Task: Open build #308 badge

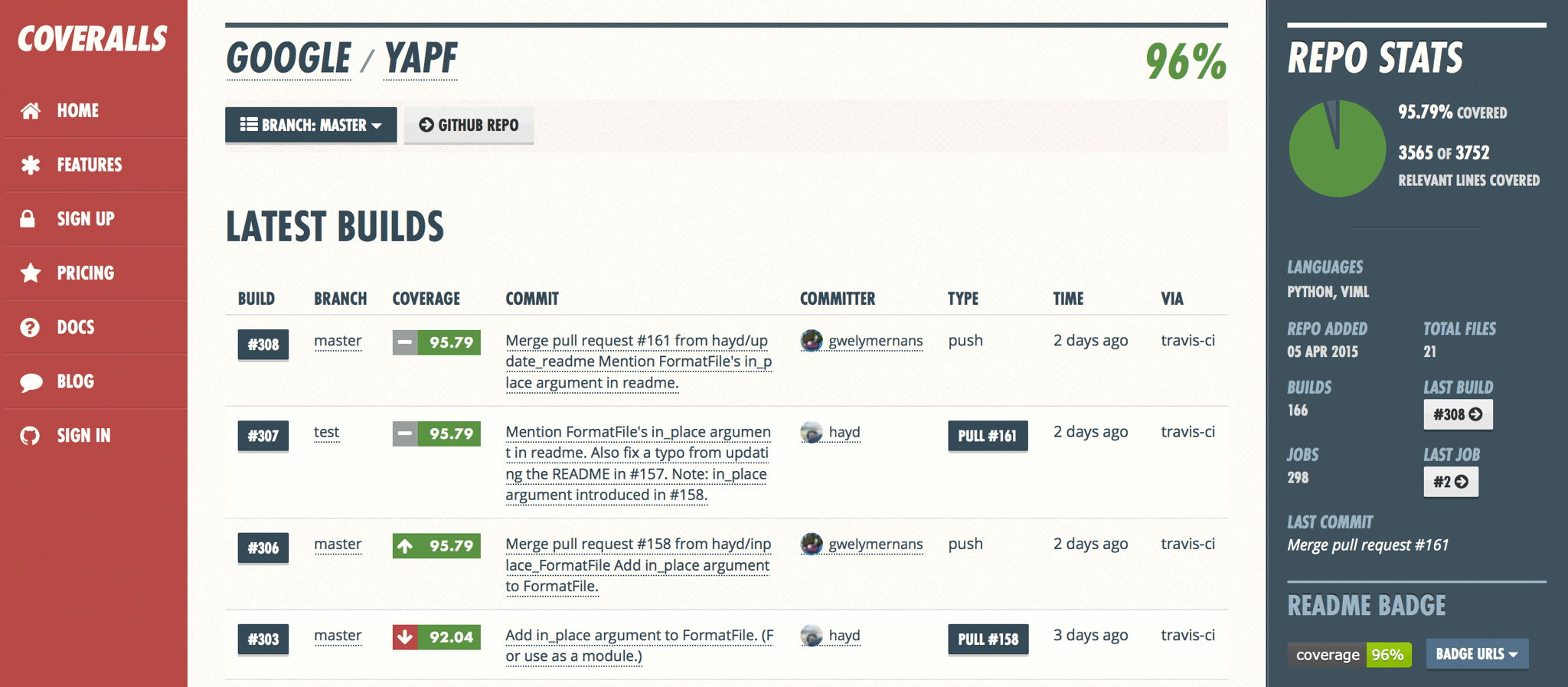Action: click(x=263, y=345)
